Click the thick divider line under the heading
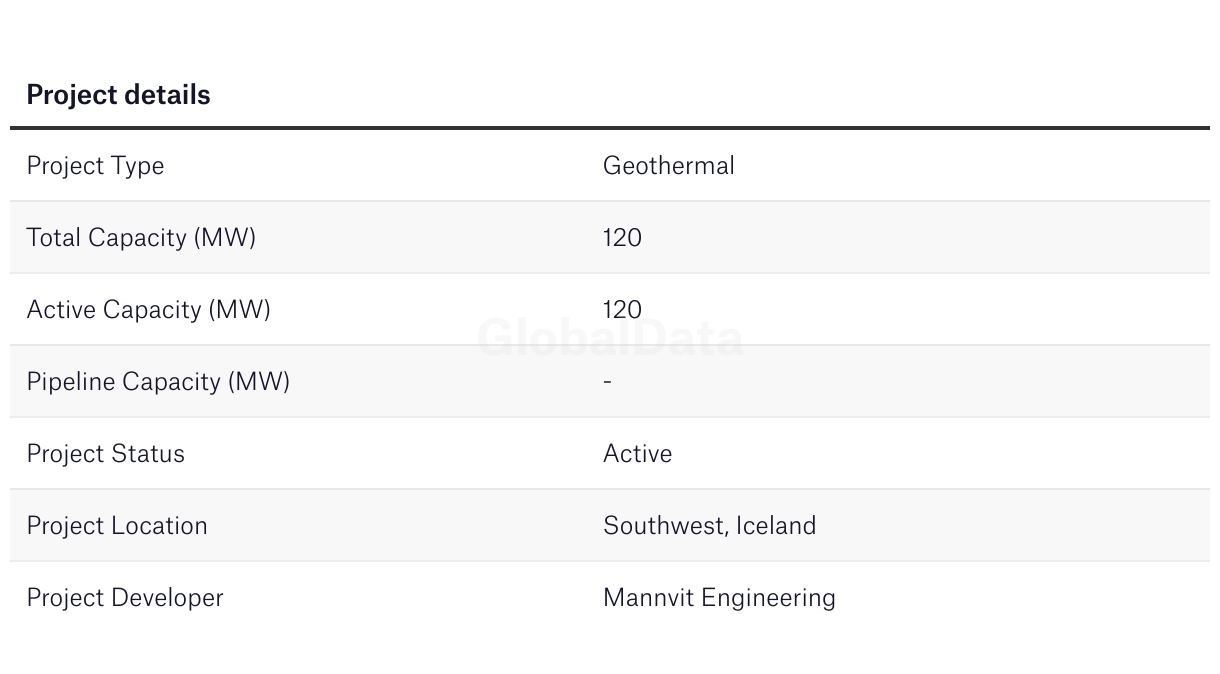Screen dimensions: 1220x674 [610, 128]
